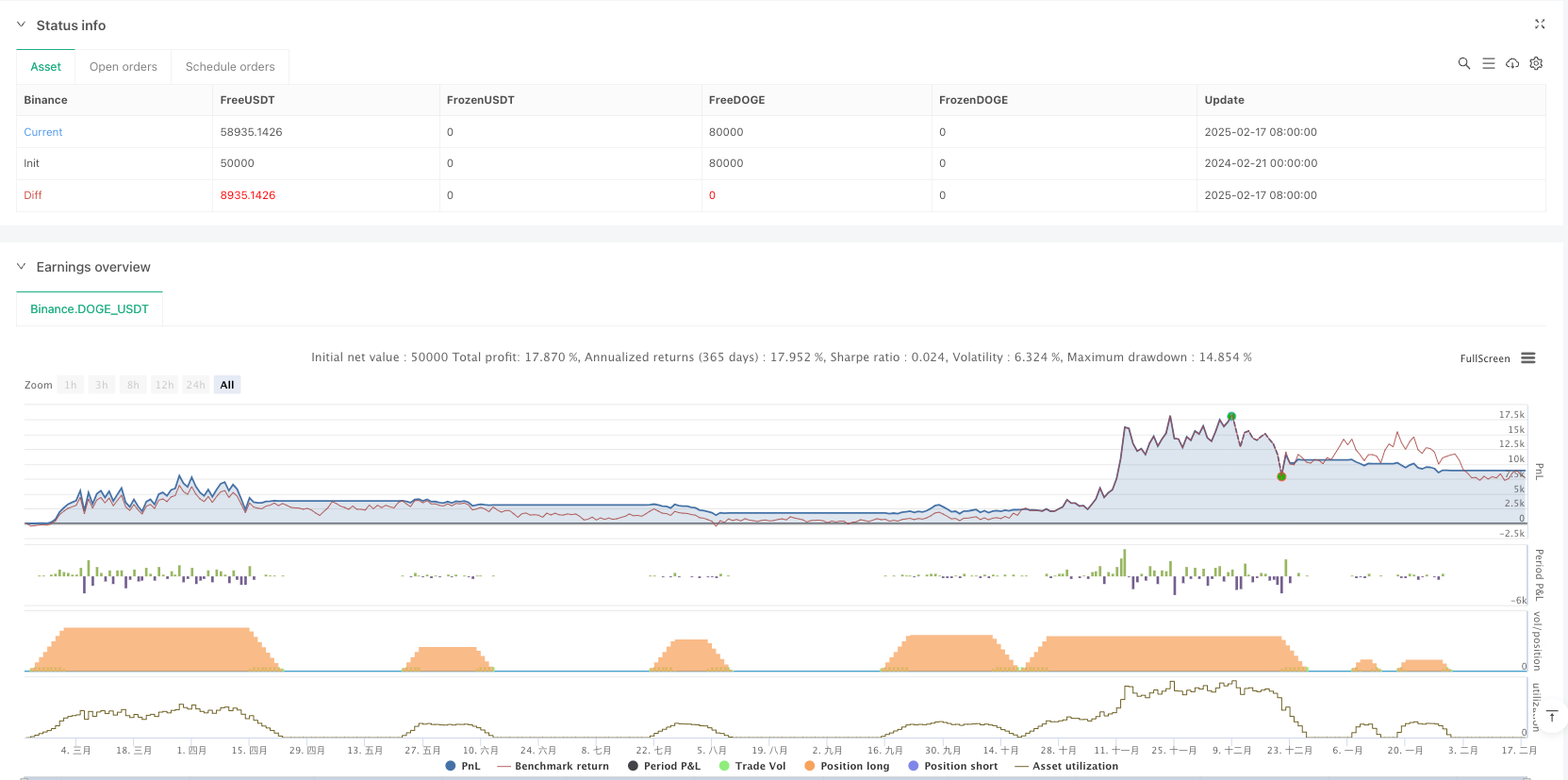Select the Binance.DOGE_USDT tab
Viewport: 1568px width, 780px height.
click(90, 309)
